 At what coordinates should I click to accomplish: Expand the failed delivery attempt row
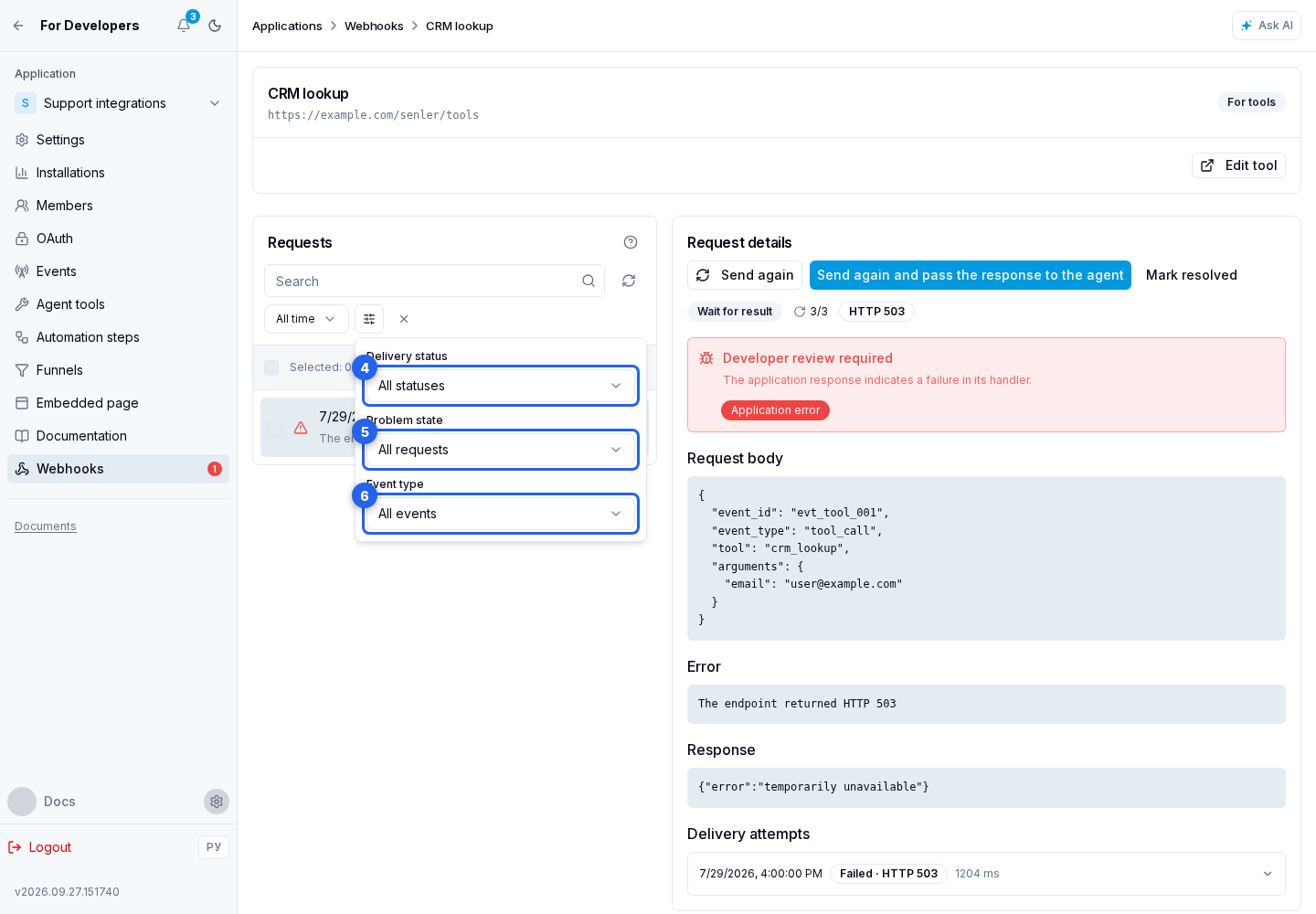986,874
